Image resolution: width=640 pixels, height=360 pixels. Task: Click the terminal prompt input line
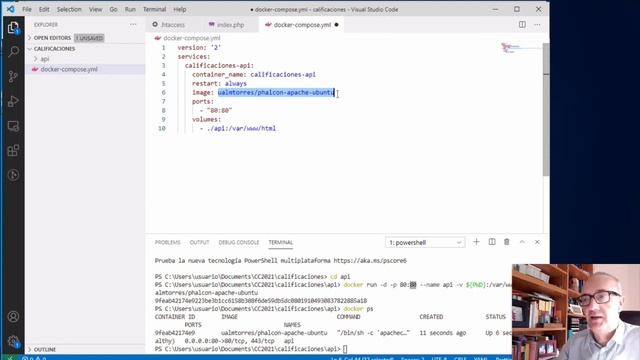[345, 349]
